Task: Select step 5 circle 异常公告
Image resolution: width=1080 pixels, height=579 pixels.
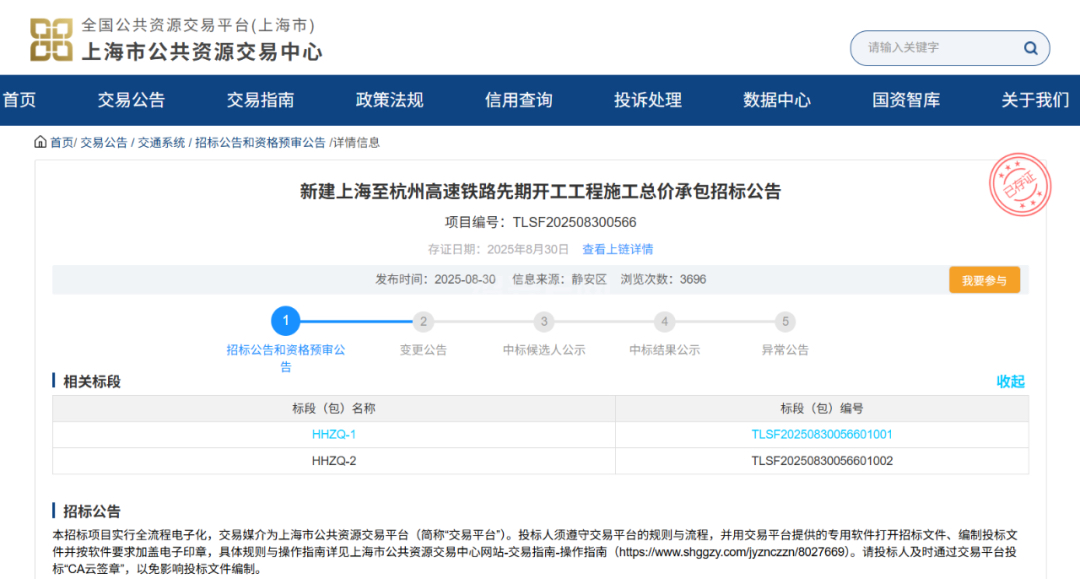Action: point(785,322)
